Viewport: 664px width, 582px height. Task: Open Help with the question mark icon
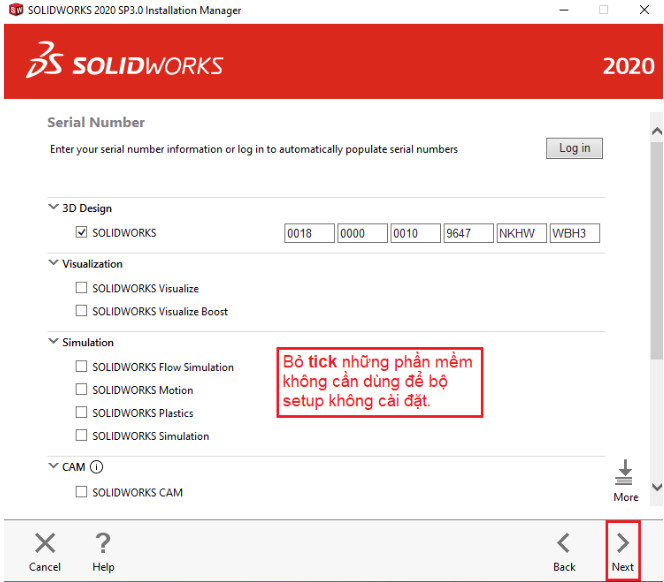pyautogui.click(x=102, y=544)
